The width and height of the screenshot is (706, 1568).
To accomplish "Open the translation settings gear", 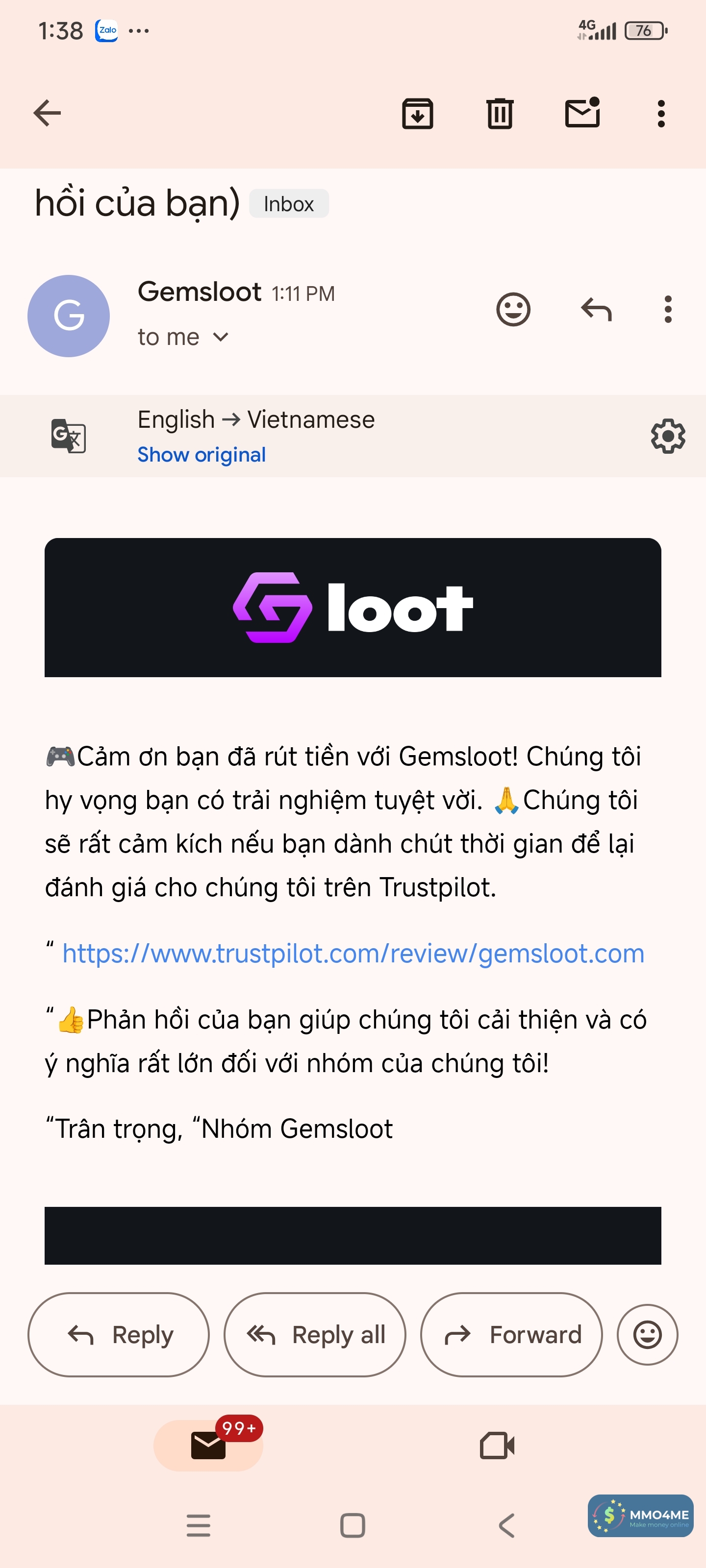I will tap(668, 436).
